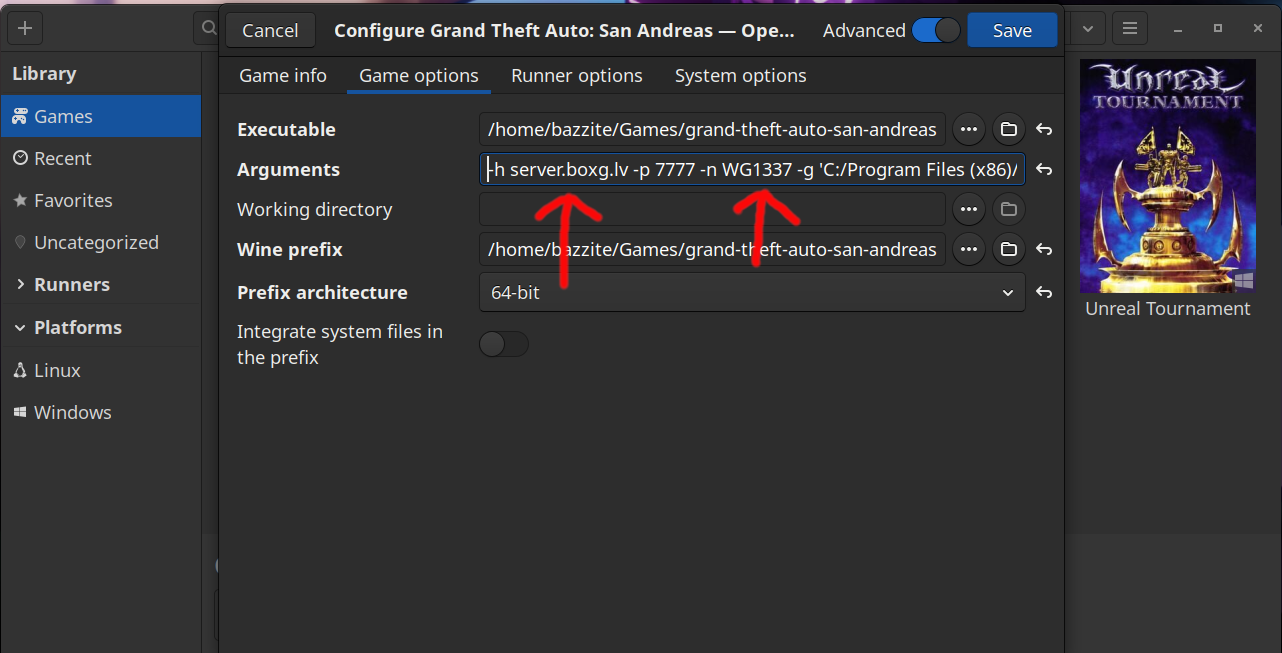Click the empty Working directory field
Screen dimensions: 1282x653
[x=712, y=209]
